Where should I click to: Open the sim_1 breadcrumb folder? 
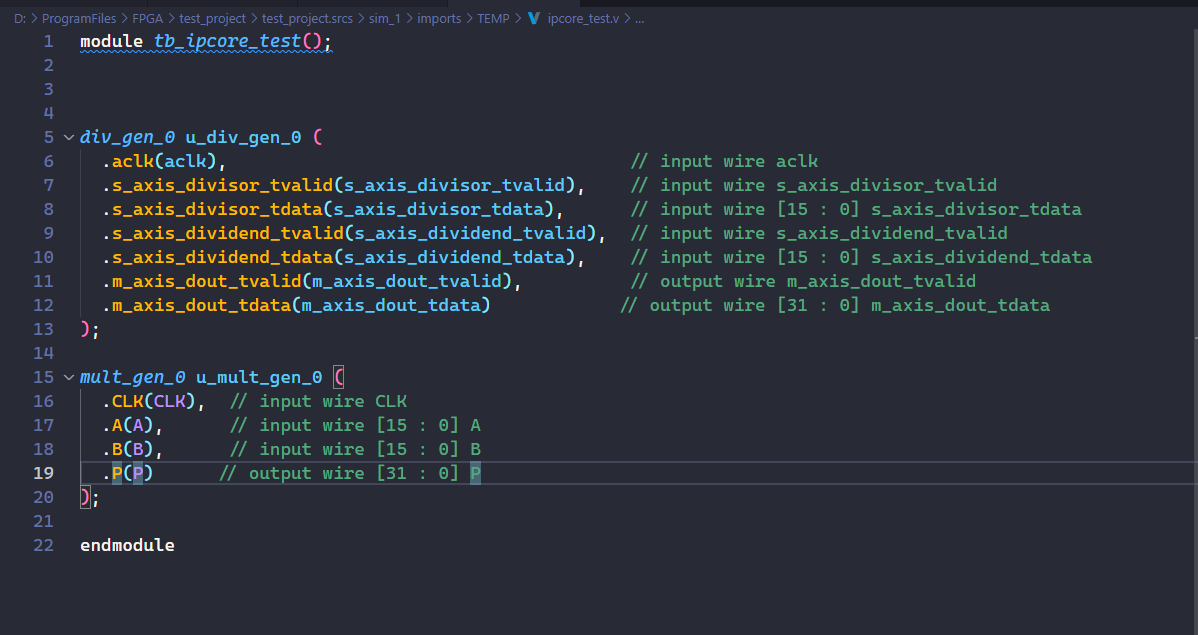[x=382, y=18]
